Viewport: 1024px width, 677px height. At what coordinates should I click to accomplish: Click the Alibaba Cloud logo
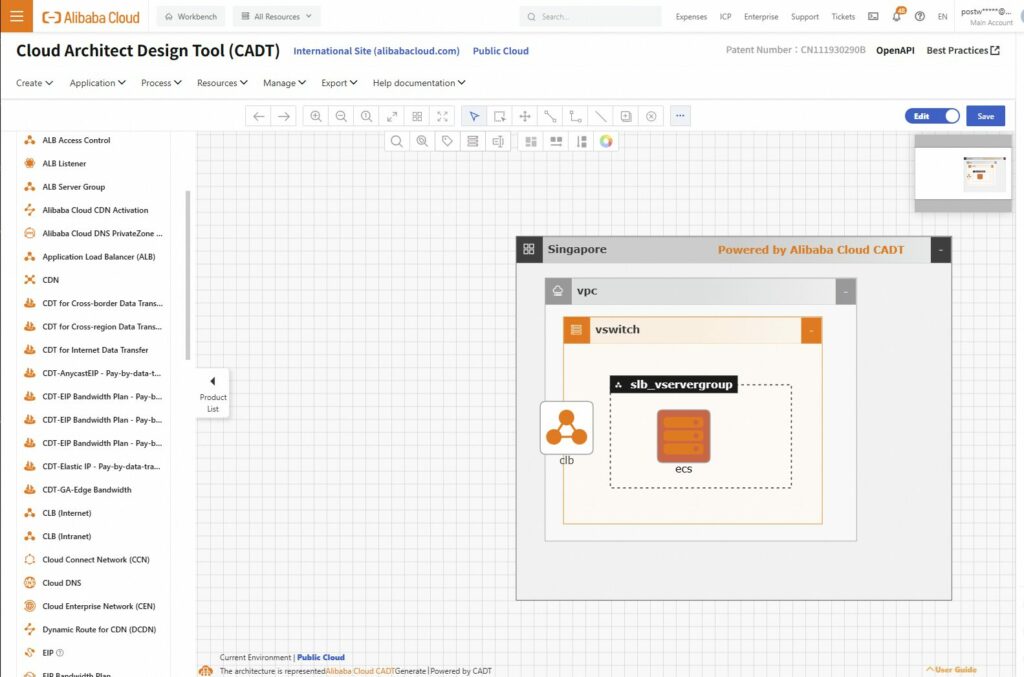(91, 17)
